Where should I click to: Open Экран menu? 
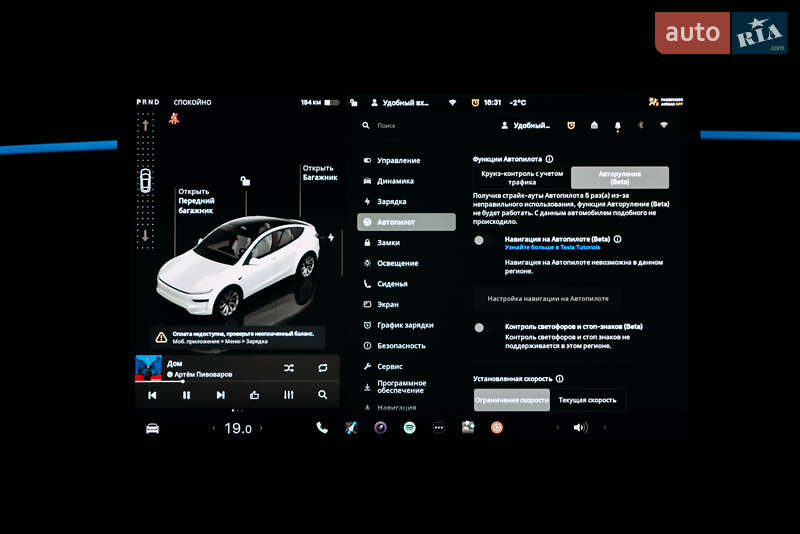point(406,304)
